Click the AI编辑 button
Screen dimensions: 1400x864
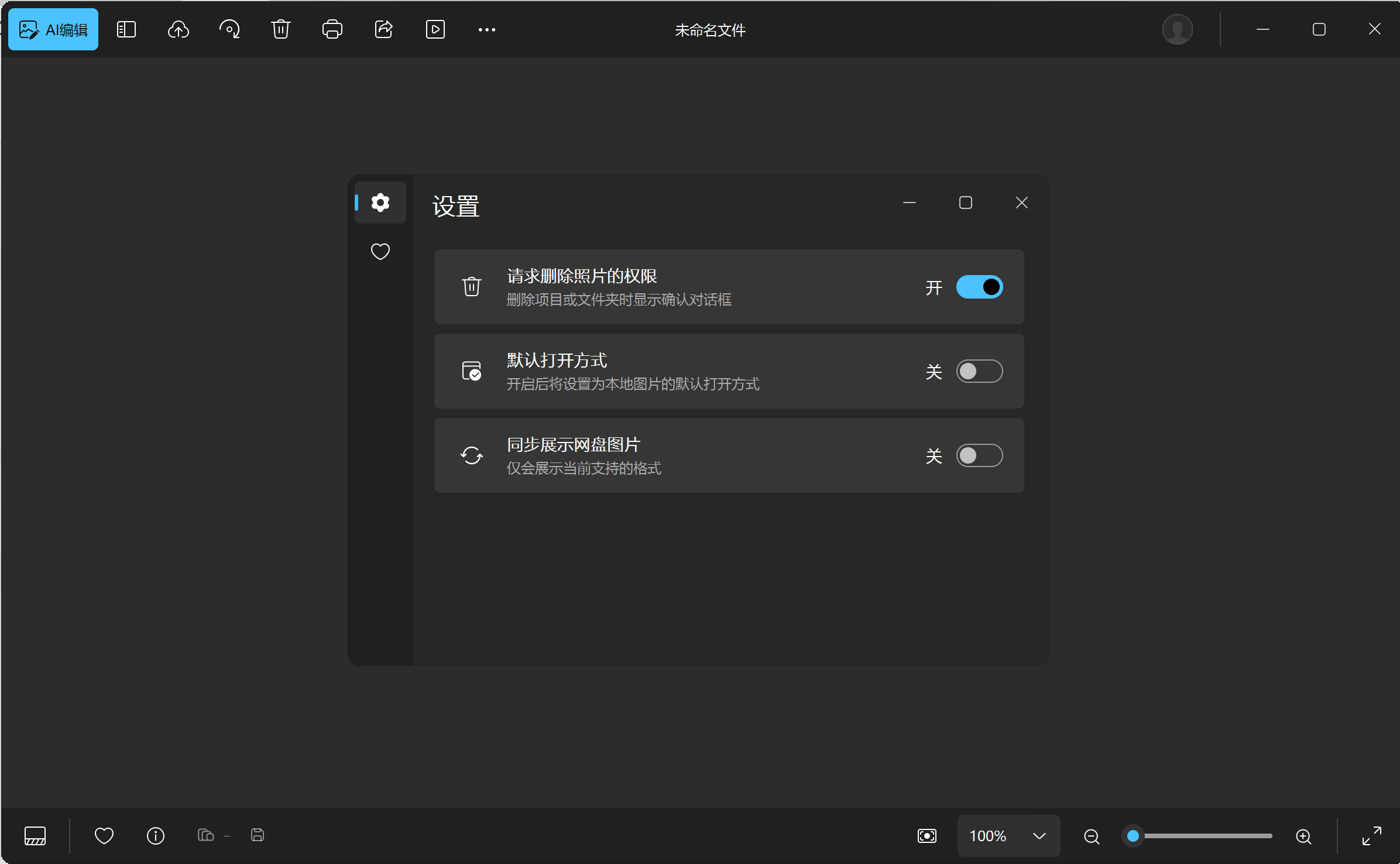53,30
